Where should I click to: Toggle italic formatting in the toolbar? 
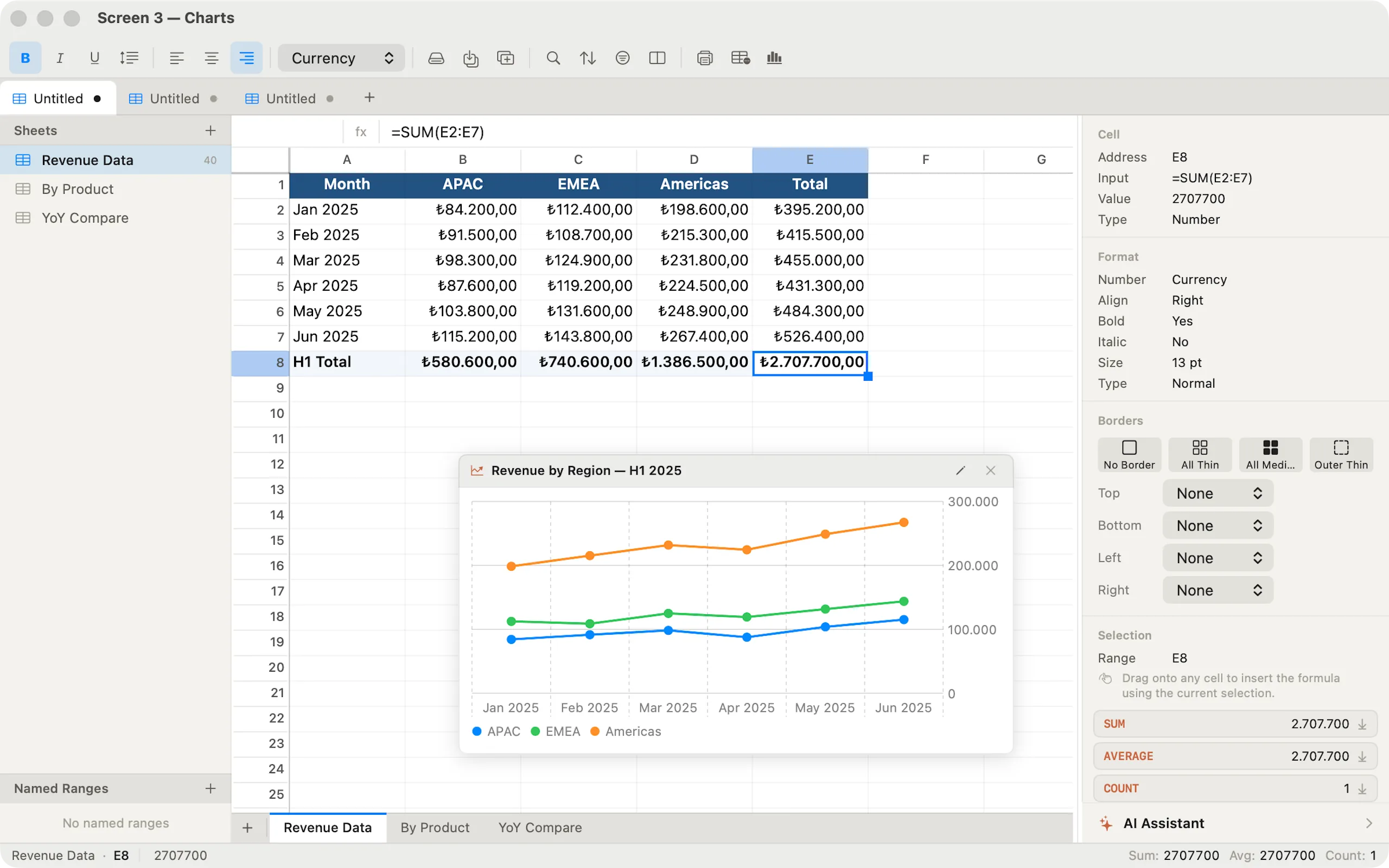(60, 58)
